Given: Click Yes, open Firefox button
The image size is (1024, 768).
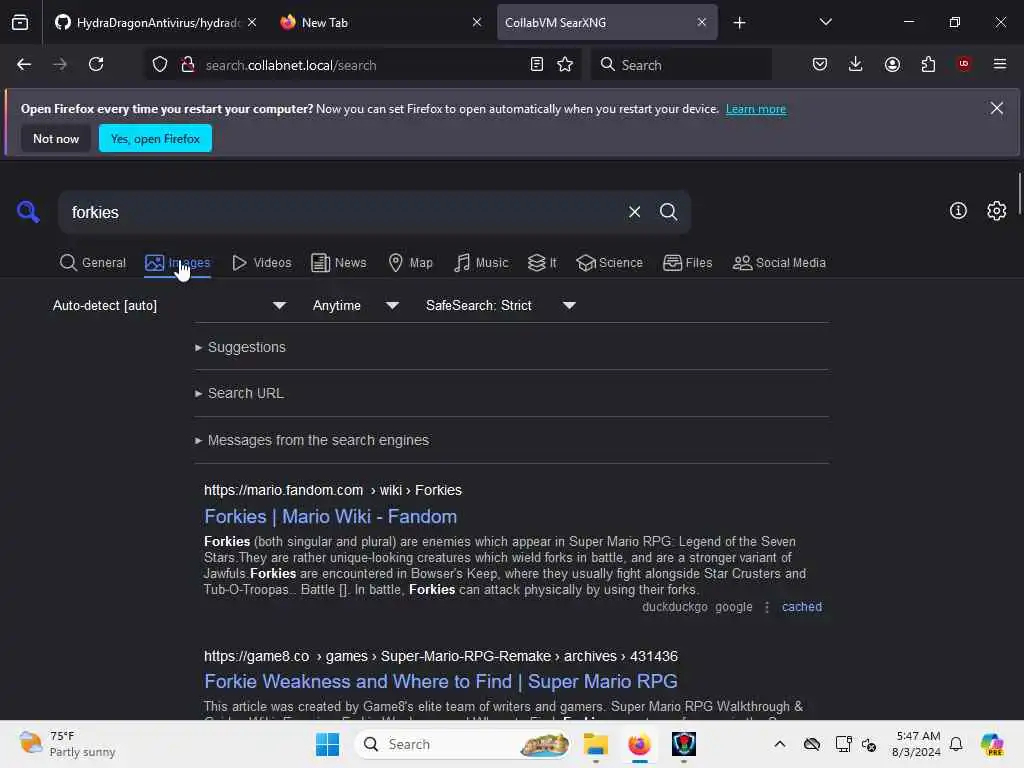Looking at the screenshot, I should (155, 138).
